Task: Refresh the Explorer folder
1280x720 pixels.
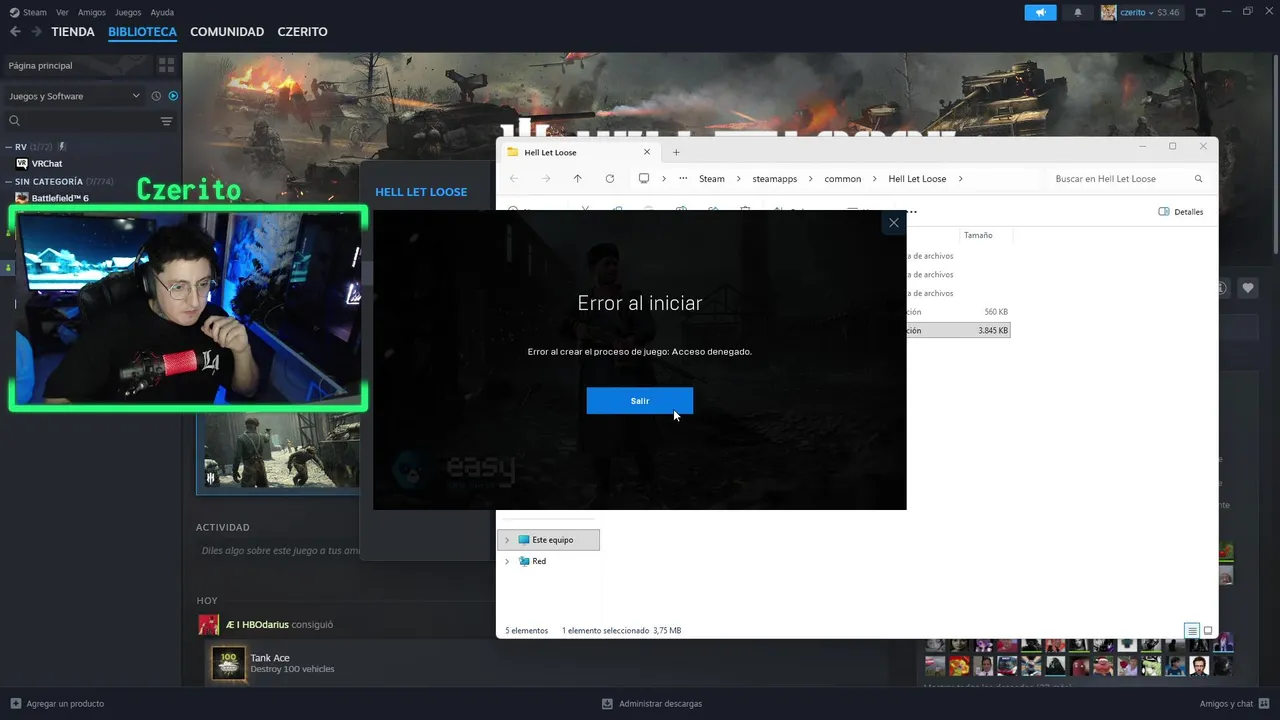Action: [609, 179]
